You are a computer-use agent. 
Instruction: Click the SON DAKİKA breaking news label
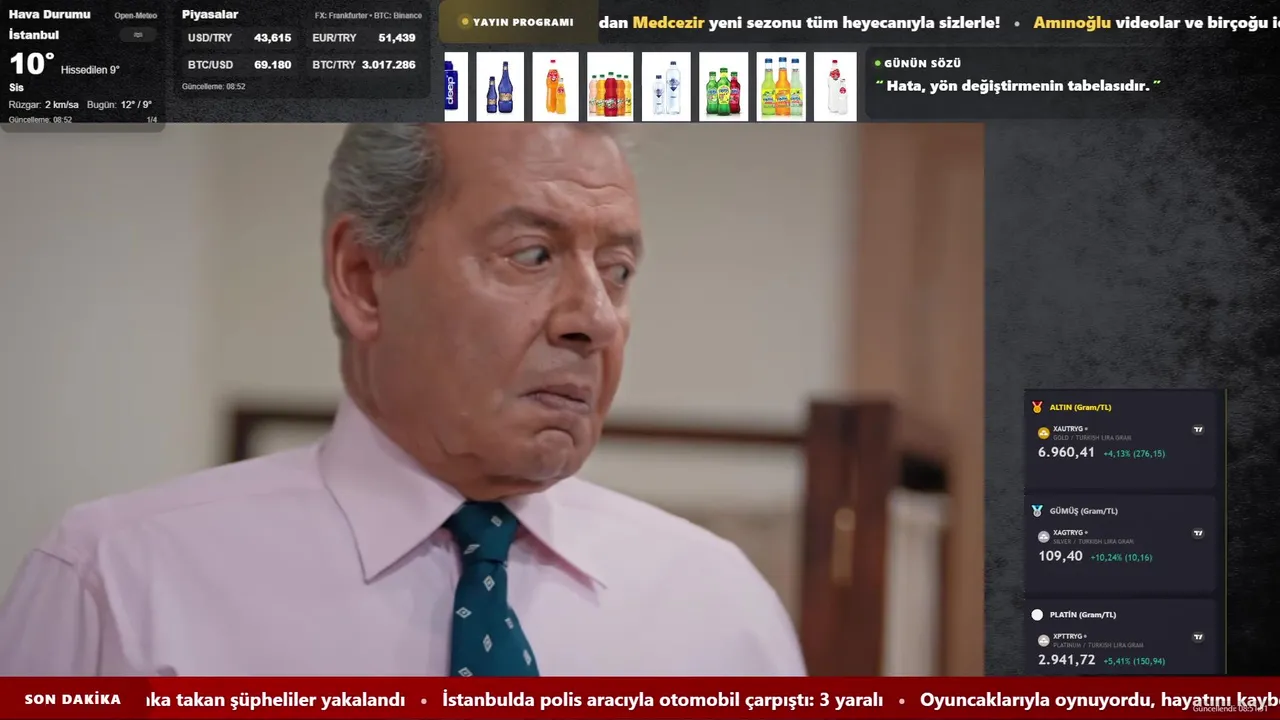pos(73,699)
